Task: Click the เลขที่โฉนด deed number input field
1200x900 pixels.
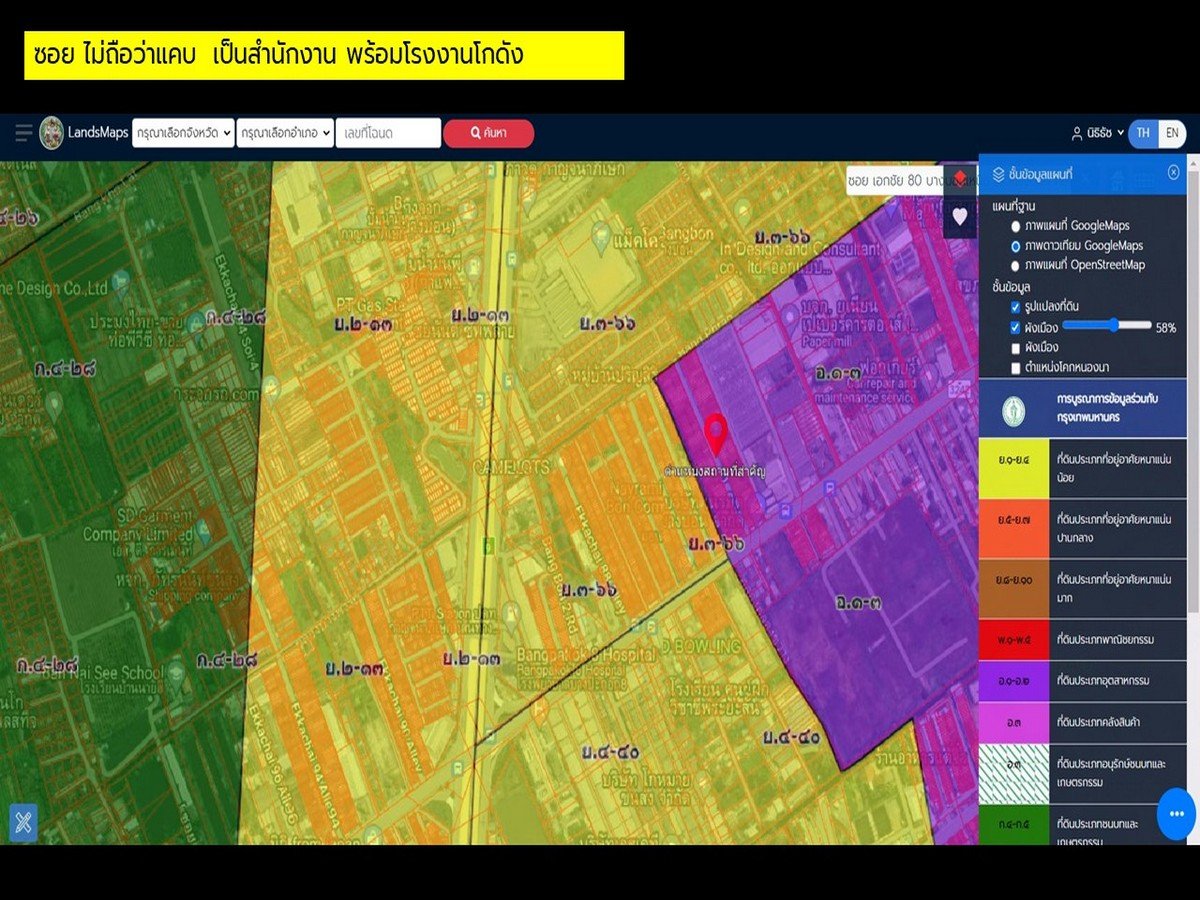Action: pyautogui.click(x=388, y=133)
